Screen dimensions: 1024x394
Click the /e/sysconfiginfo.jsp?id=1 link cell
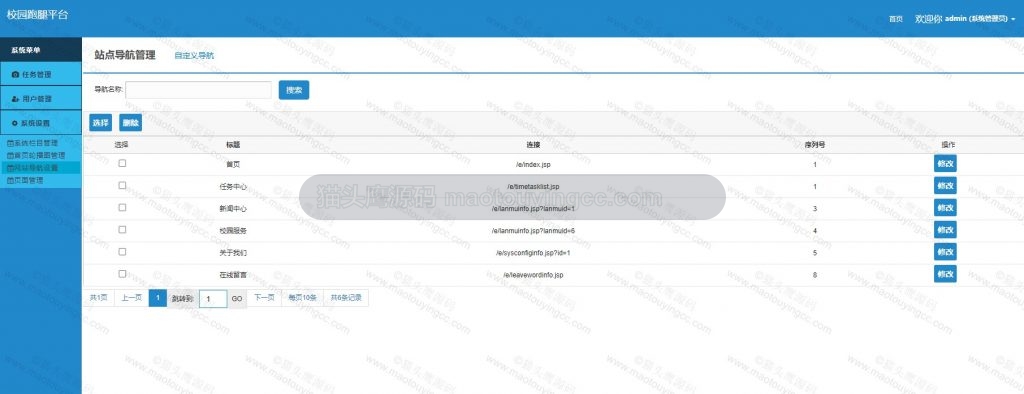tap(533, 253)
